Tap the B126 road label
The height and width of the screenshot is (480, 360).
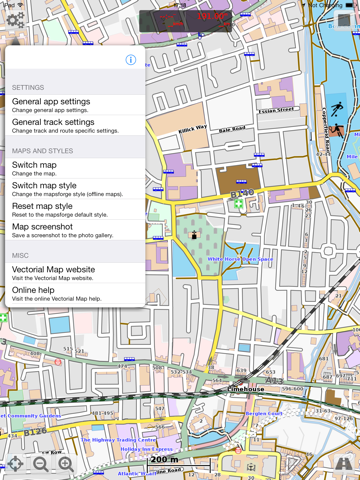click(x=35, y=432)
